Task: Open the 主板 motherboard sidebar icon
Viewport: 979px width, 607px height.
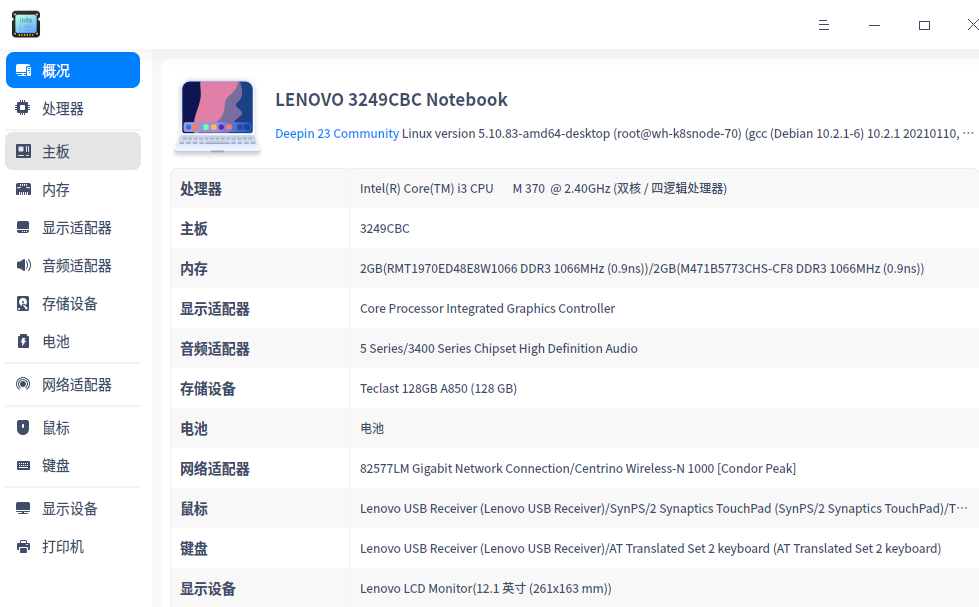Action: click(x=23, y=151)
